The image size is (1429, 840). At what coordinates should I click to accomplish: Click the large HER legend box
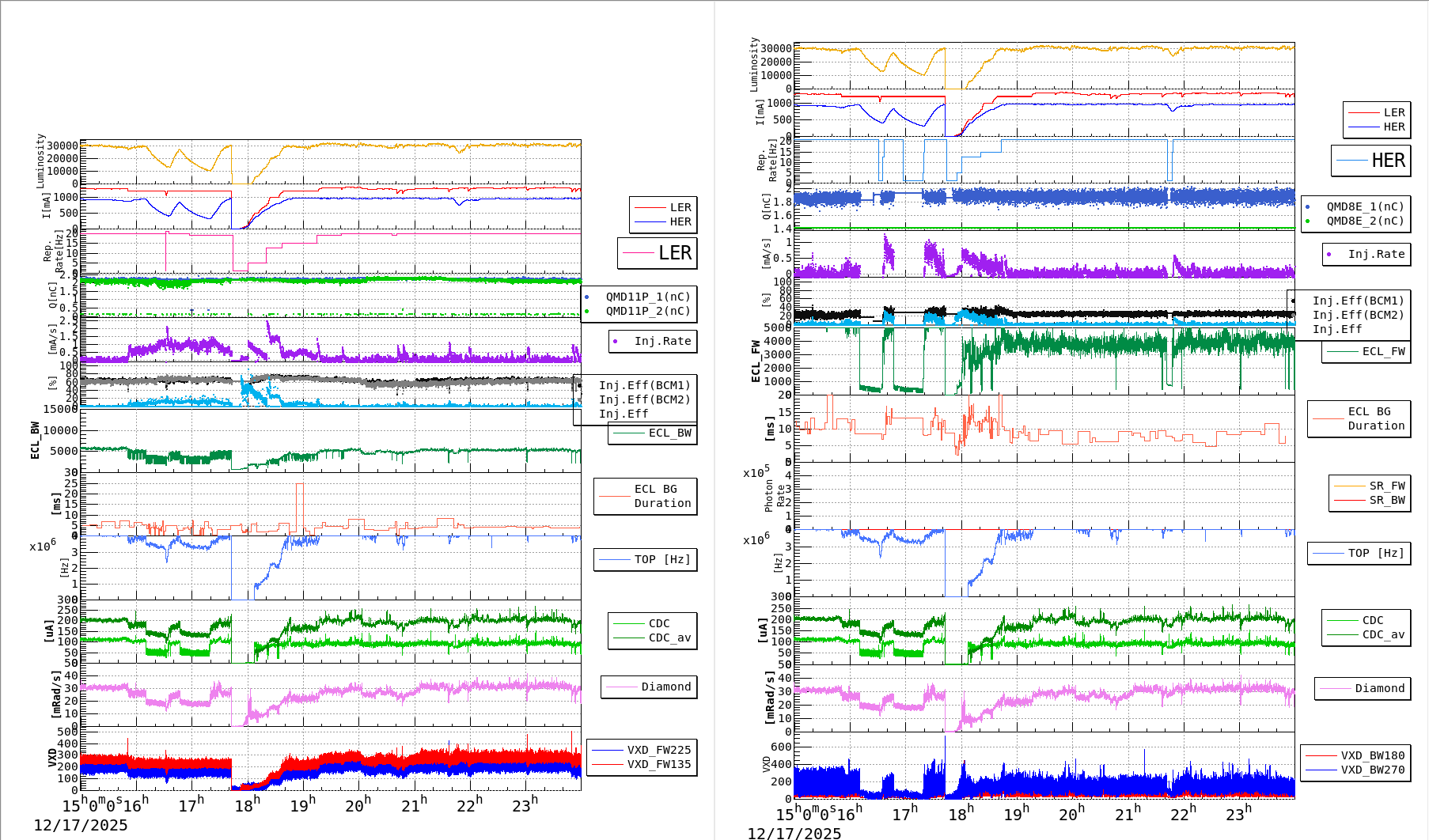point(1370,161)
